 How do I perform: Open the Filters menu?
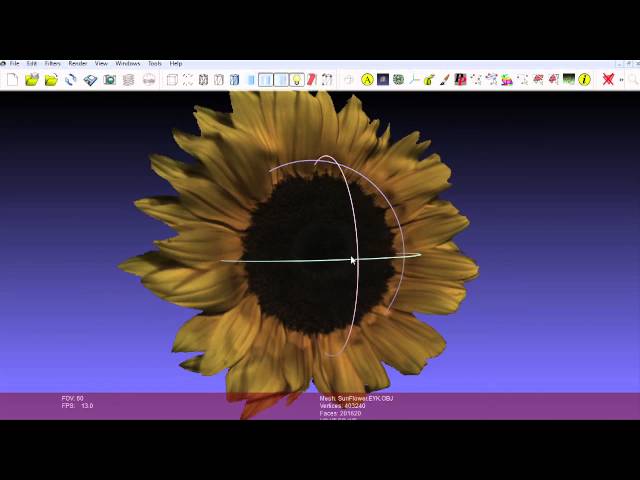tap(53, 64)
